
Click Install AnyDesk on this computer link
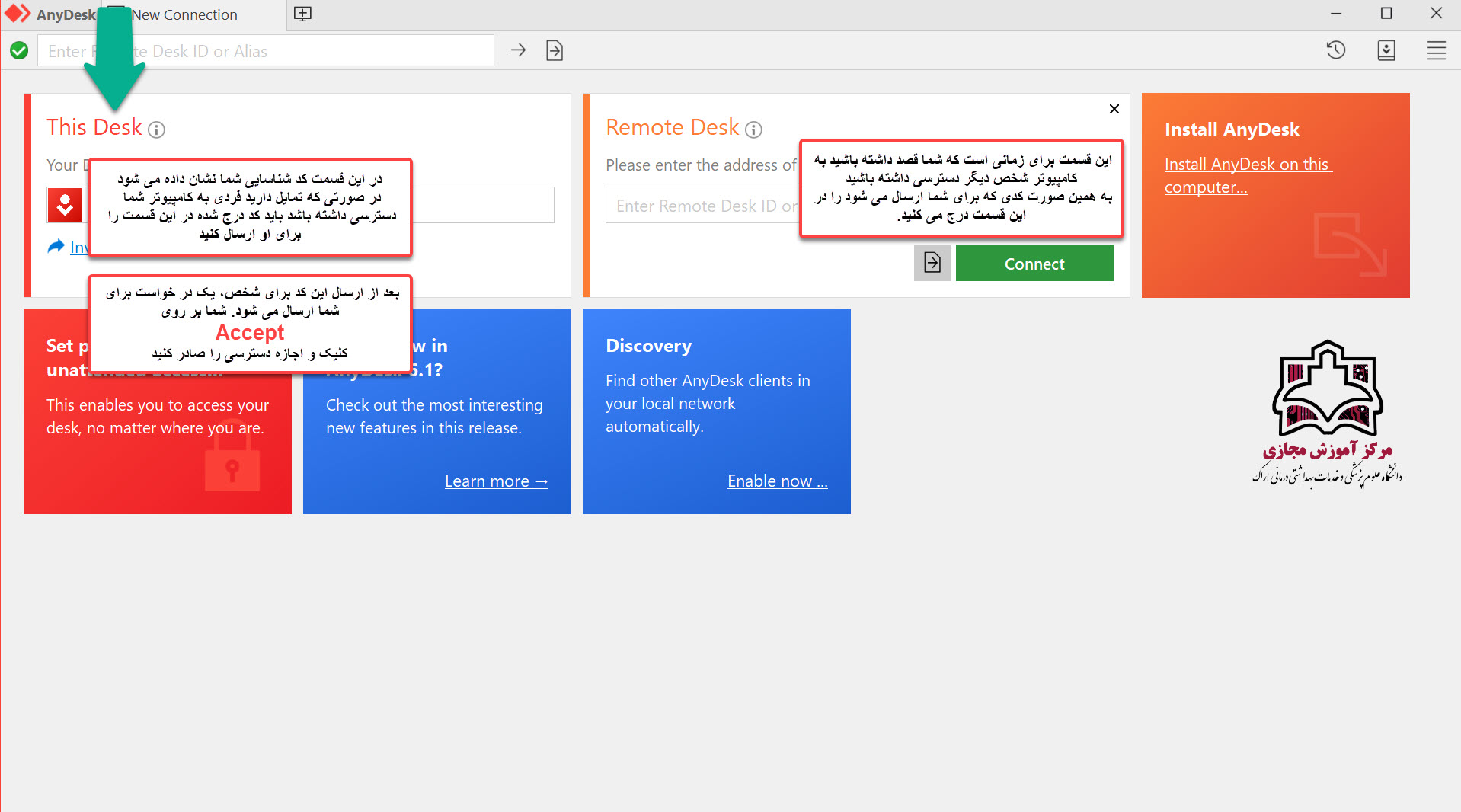tap(1246, 175)
